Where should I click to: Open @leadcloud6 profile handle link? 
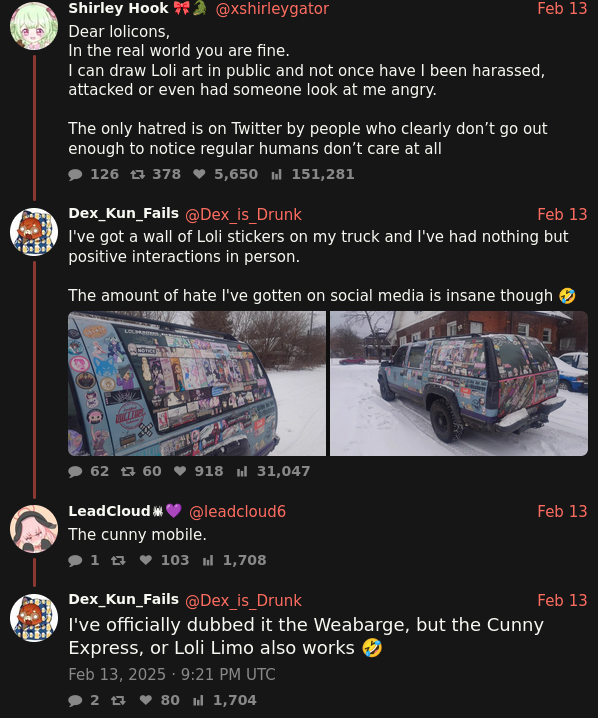tap(238, 511)
